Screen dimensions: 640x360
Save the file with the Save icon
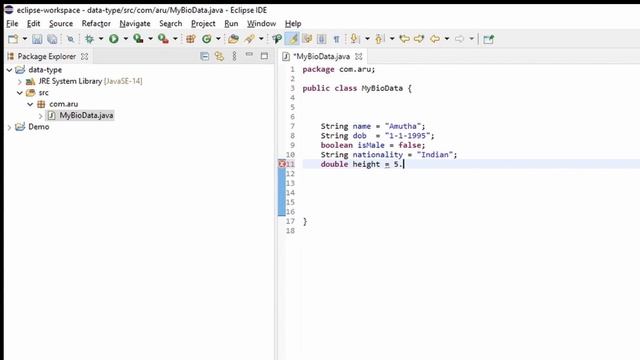pos(37,39)
